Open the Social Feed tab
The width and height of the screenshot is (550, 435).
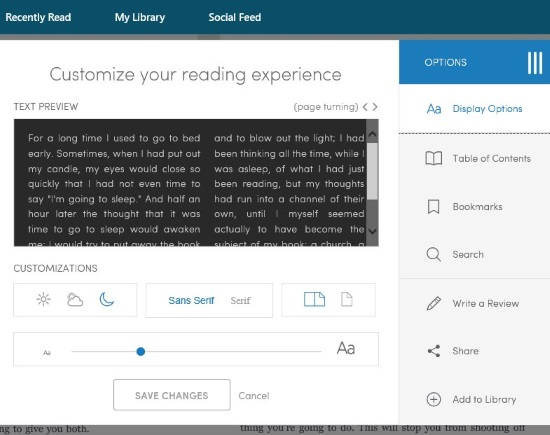[235, 17]
